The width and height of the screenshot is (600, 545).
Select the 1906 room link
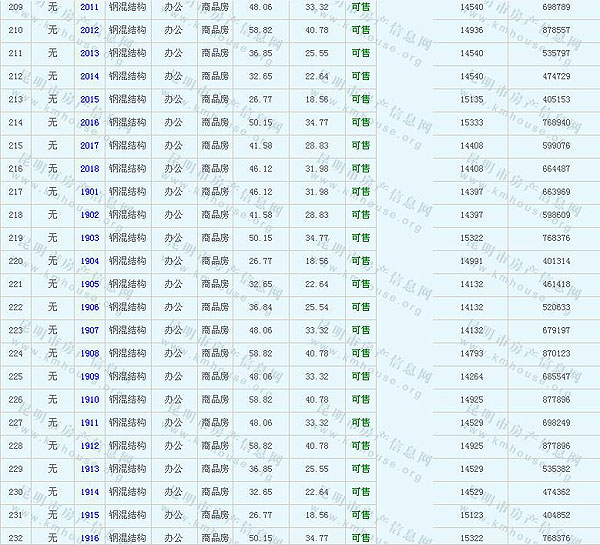click(x=89, y=307)
